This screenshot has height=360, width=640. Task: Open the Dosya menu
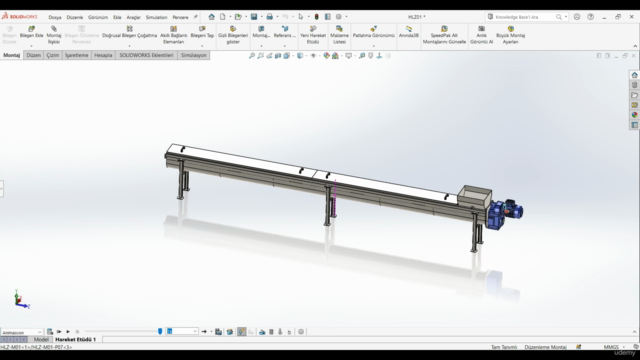tap(55, 17)
